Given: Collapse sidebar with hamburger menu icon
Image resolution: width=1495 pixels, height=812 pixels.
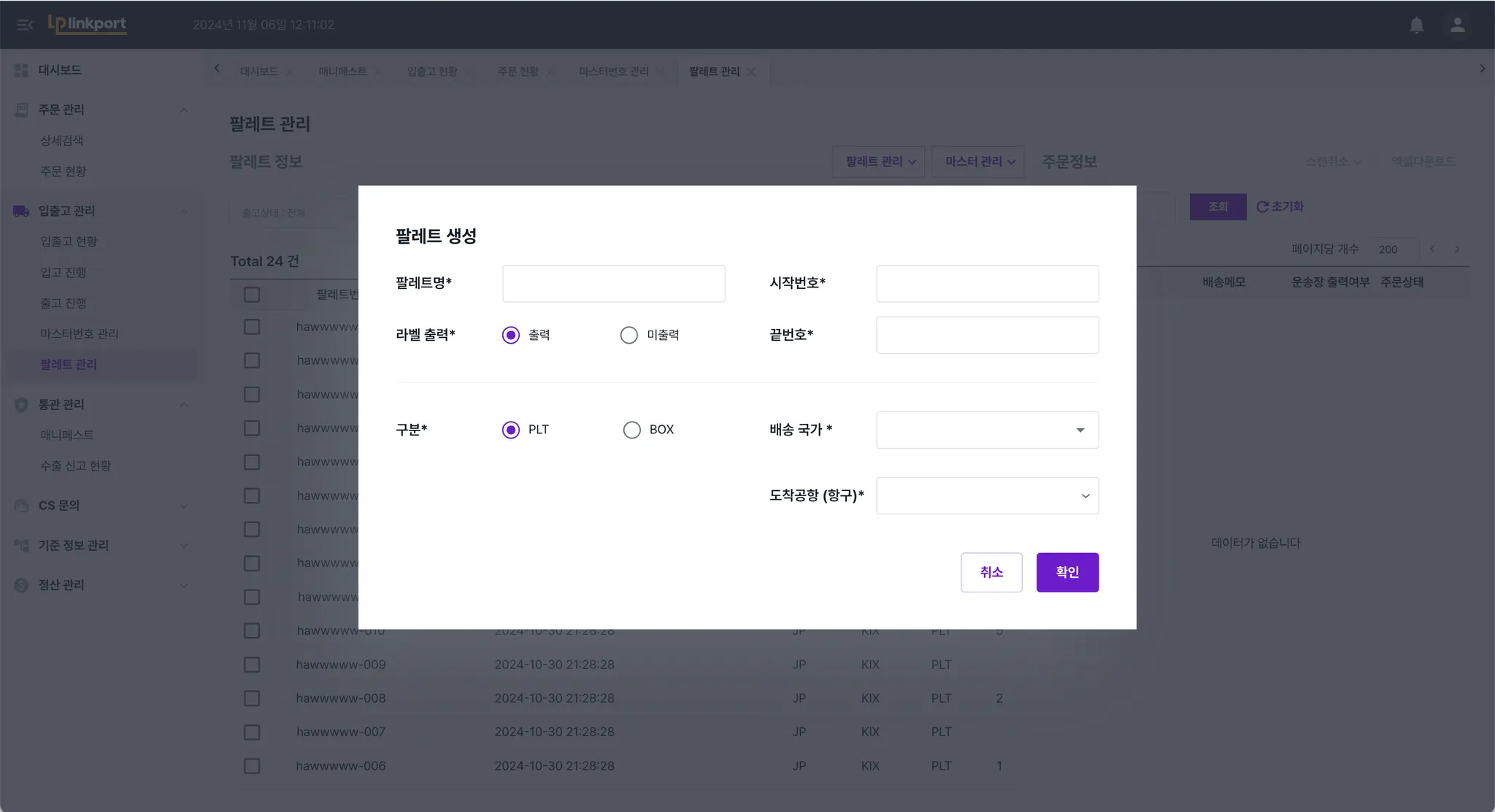Looking at the screenshot, I should click(x=25, y=25).
